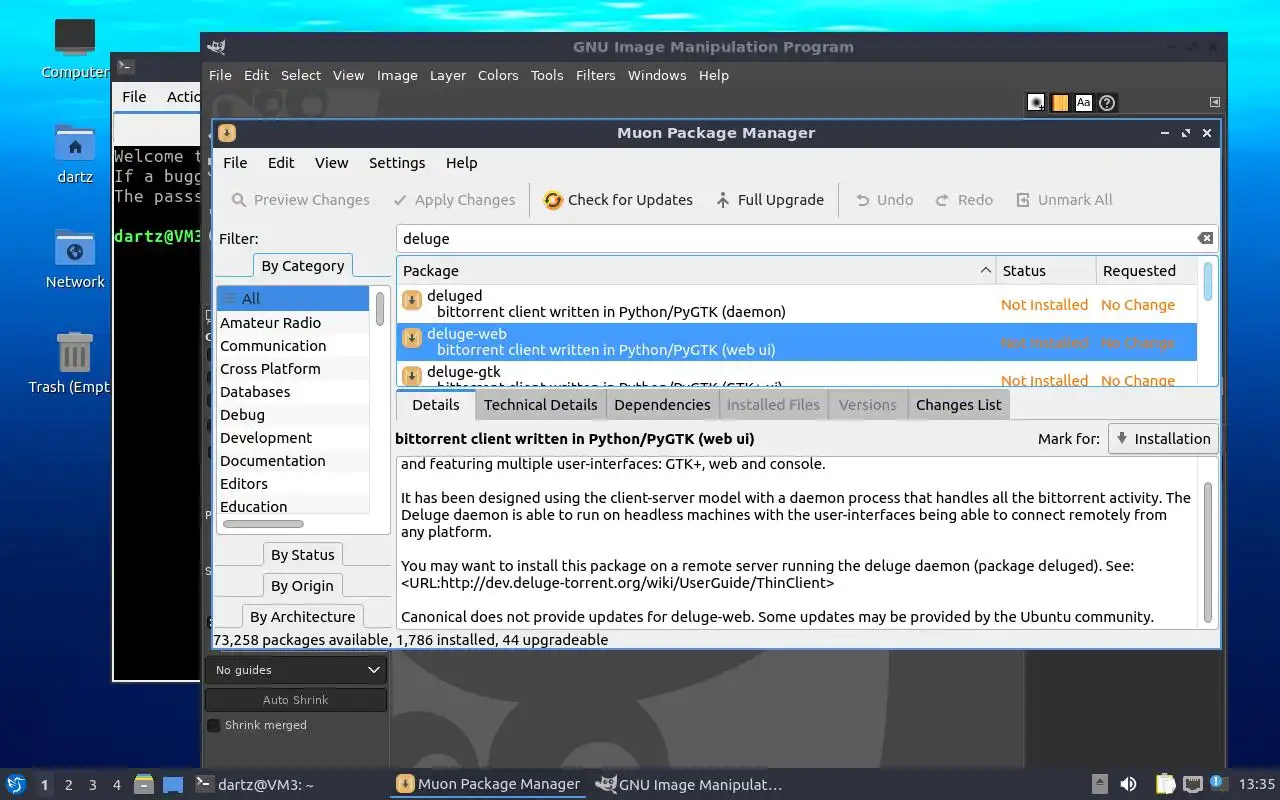Open the Trash desktop icon
The image size is (1280, 800).
75,364
